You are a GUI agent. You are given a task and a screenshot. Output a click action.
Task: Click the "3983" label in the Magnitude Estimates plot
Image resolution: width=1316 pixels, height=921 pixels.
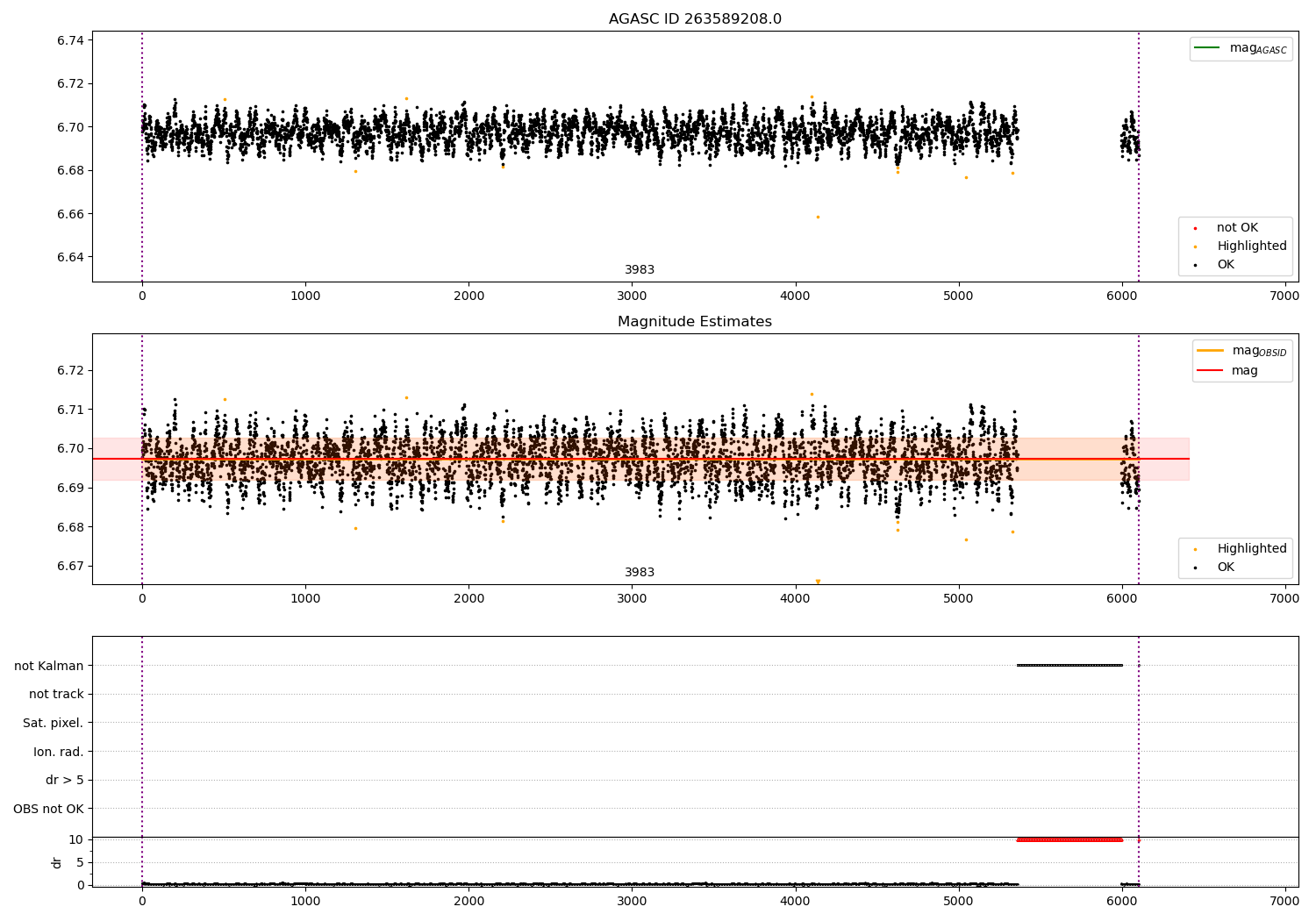click(x=640, y=573)
